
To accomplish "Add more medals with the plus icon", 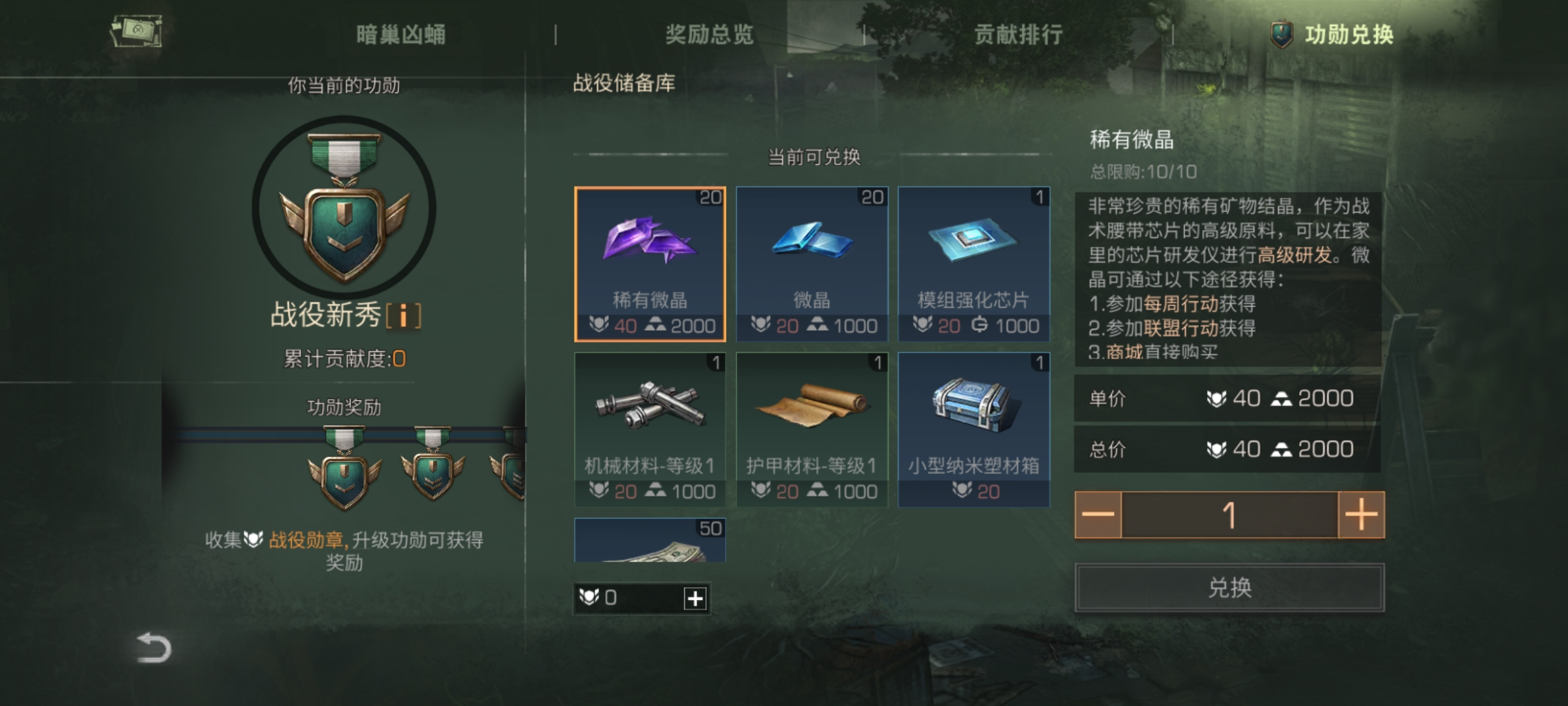I will click(x=695, y=598).
